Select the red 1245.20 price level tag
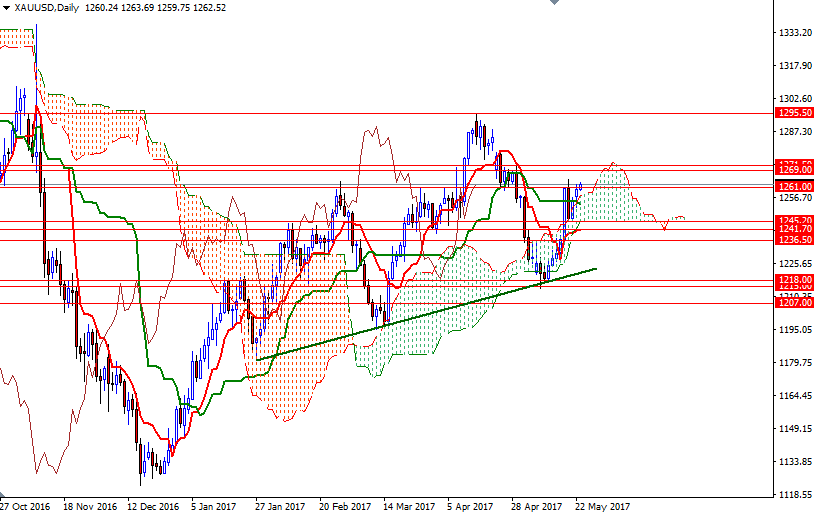 794,221
